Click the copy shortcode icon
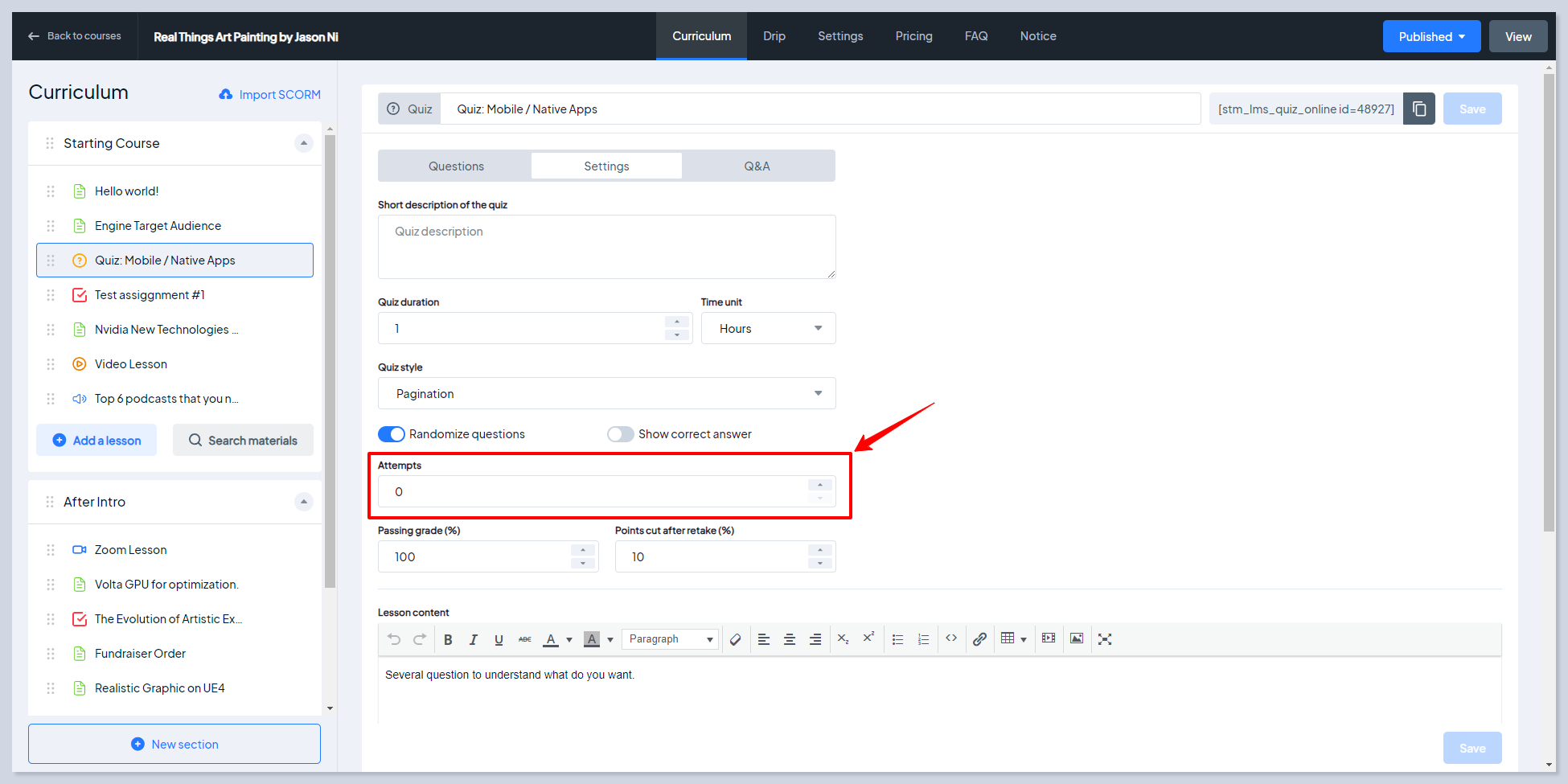 point(1419,109)
